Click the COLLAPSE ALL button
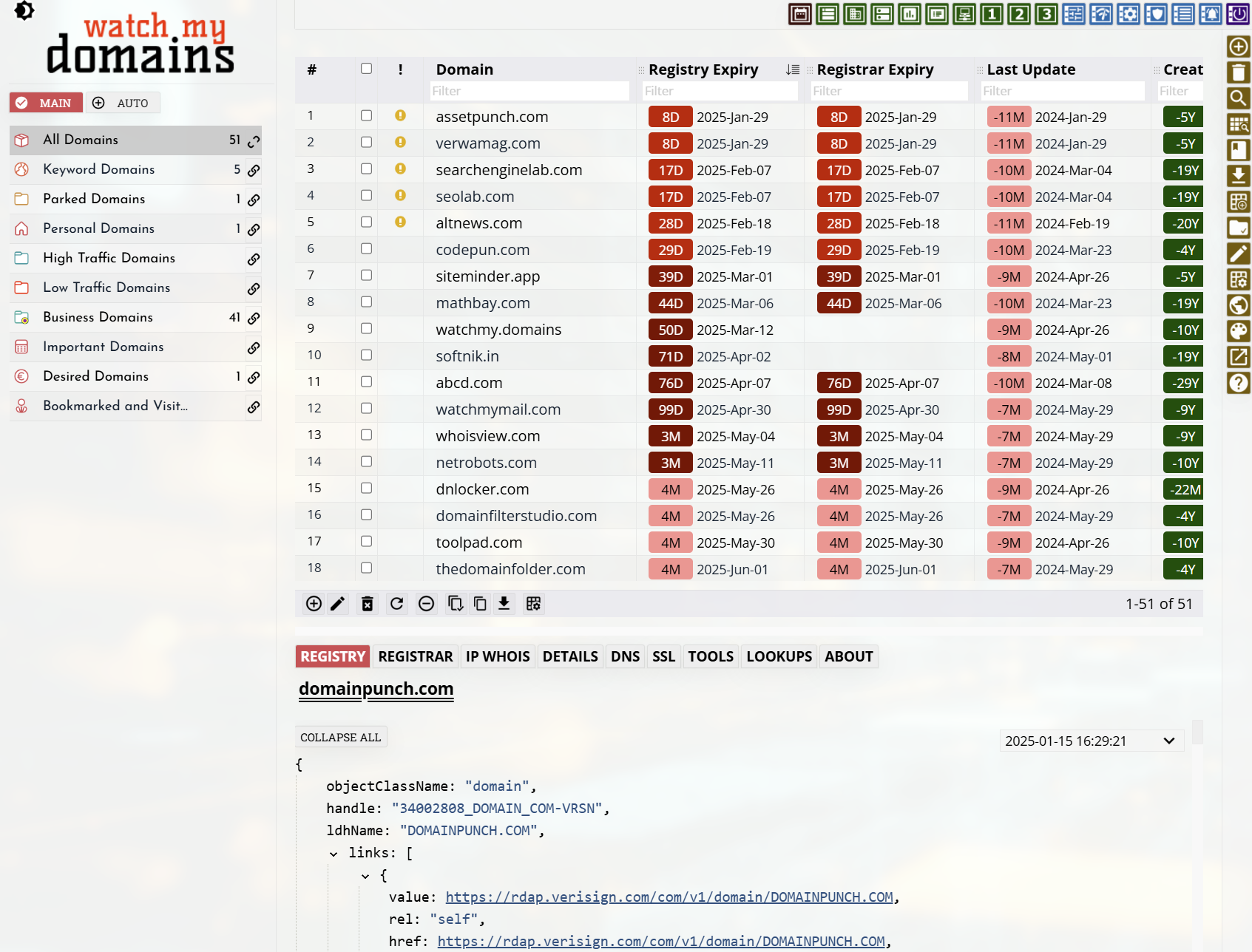This screenshot has width=1252, height=952. click(x=341, y=737)
